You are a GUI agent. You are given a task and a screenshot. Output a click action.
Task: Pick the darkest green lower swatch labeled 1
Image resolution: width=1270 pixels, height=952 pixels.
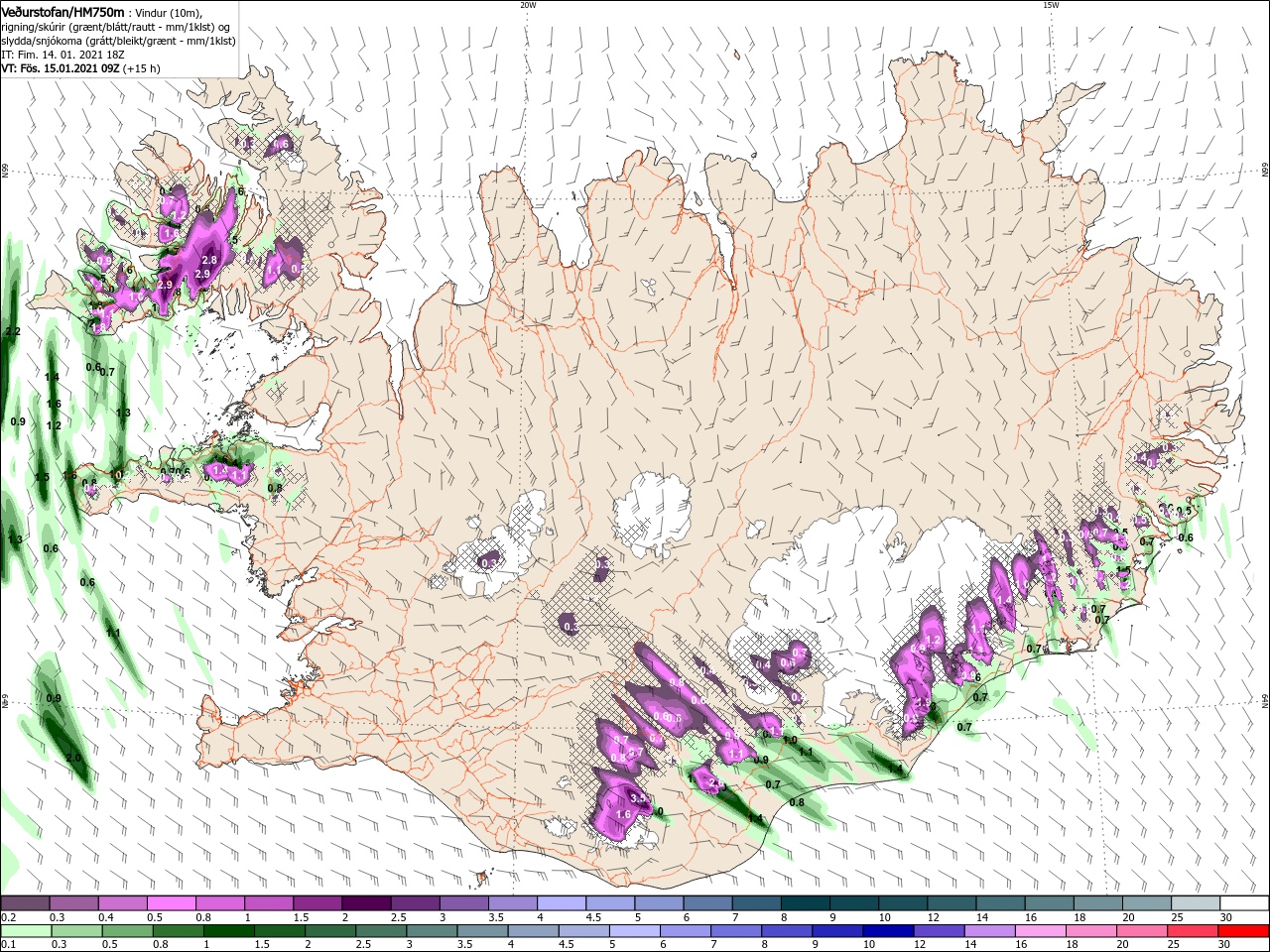click(x=228, y=931)
